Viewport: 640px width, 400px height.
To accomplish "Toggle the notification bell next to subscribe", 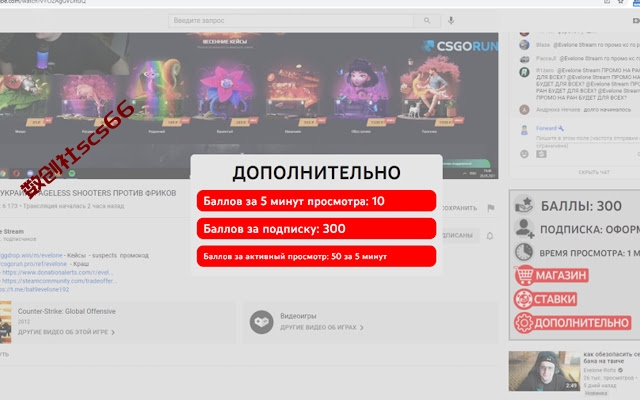I will point(490,236).
